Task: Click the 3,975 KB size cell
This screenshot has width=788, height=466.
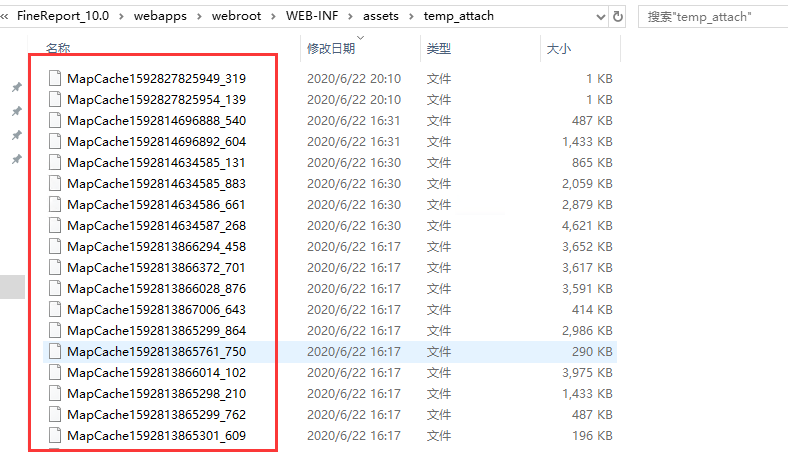Action: [587, 372]
